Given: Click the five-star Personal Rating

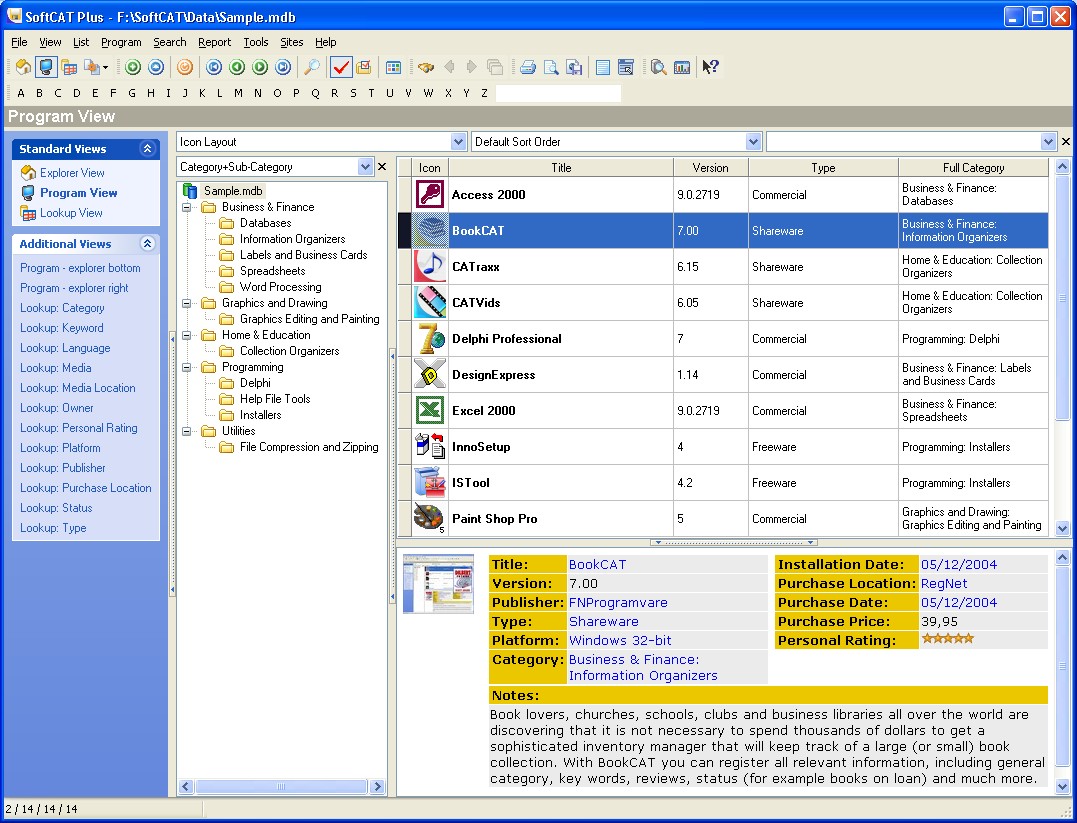Looking at the screenshot, I should (948, 638).
